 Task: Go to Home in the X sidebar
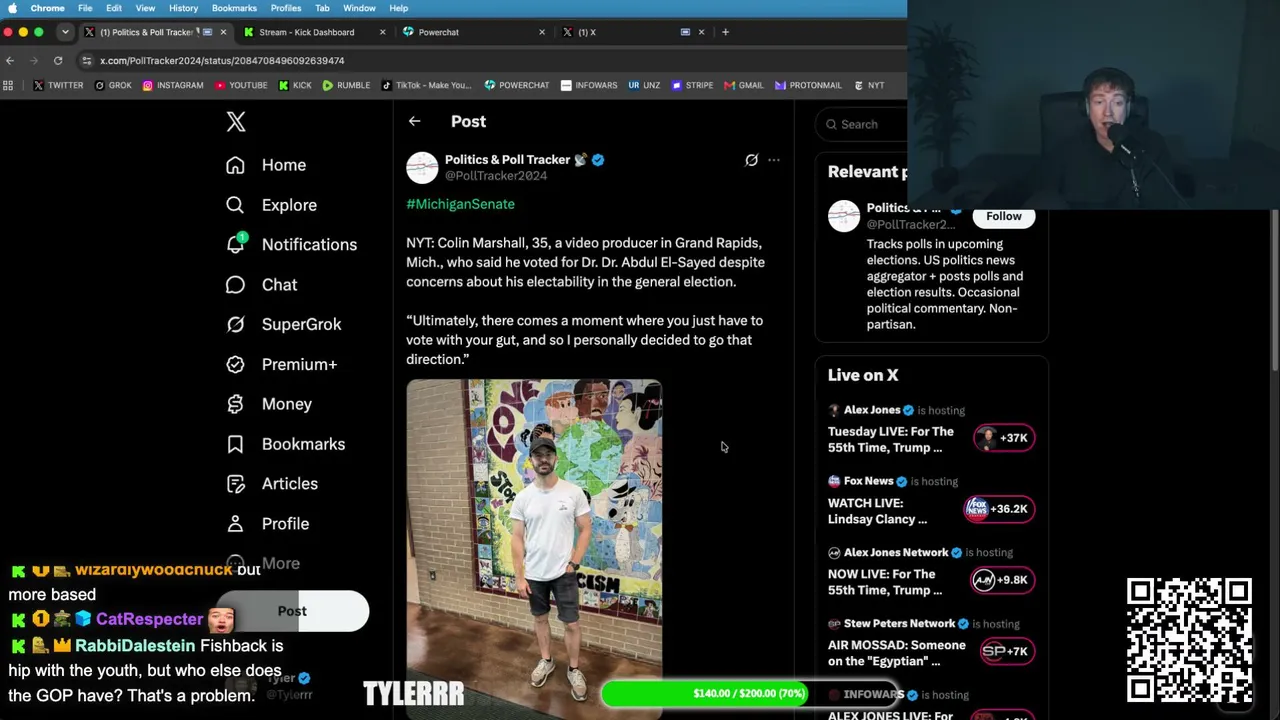pos(266,165)
